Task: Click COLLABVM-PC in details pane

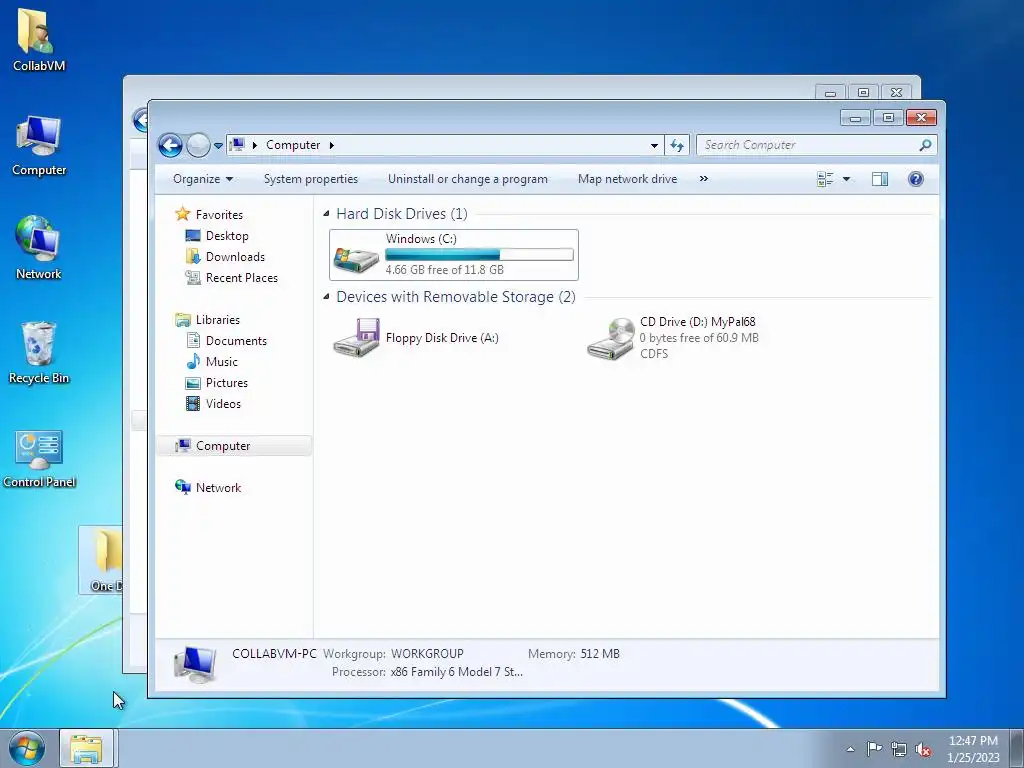Action: (x=274, y=654)
